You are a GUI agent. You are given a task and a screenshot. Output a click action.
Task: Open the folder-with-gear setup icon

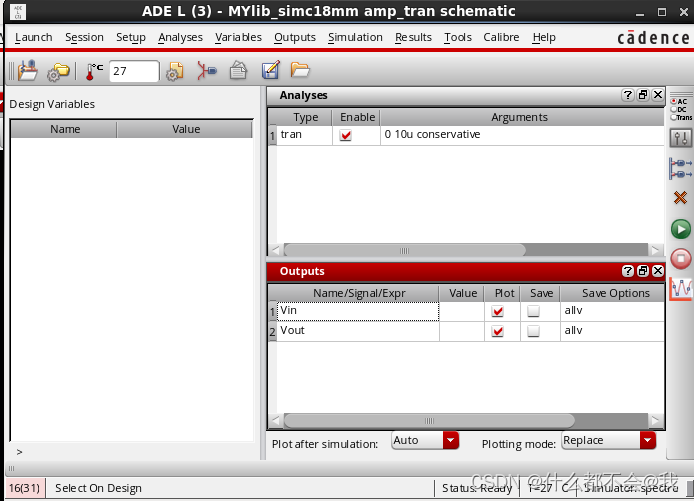coord(58,72)
